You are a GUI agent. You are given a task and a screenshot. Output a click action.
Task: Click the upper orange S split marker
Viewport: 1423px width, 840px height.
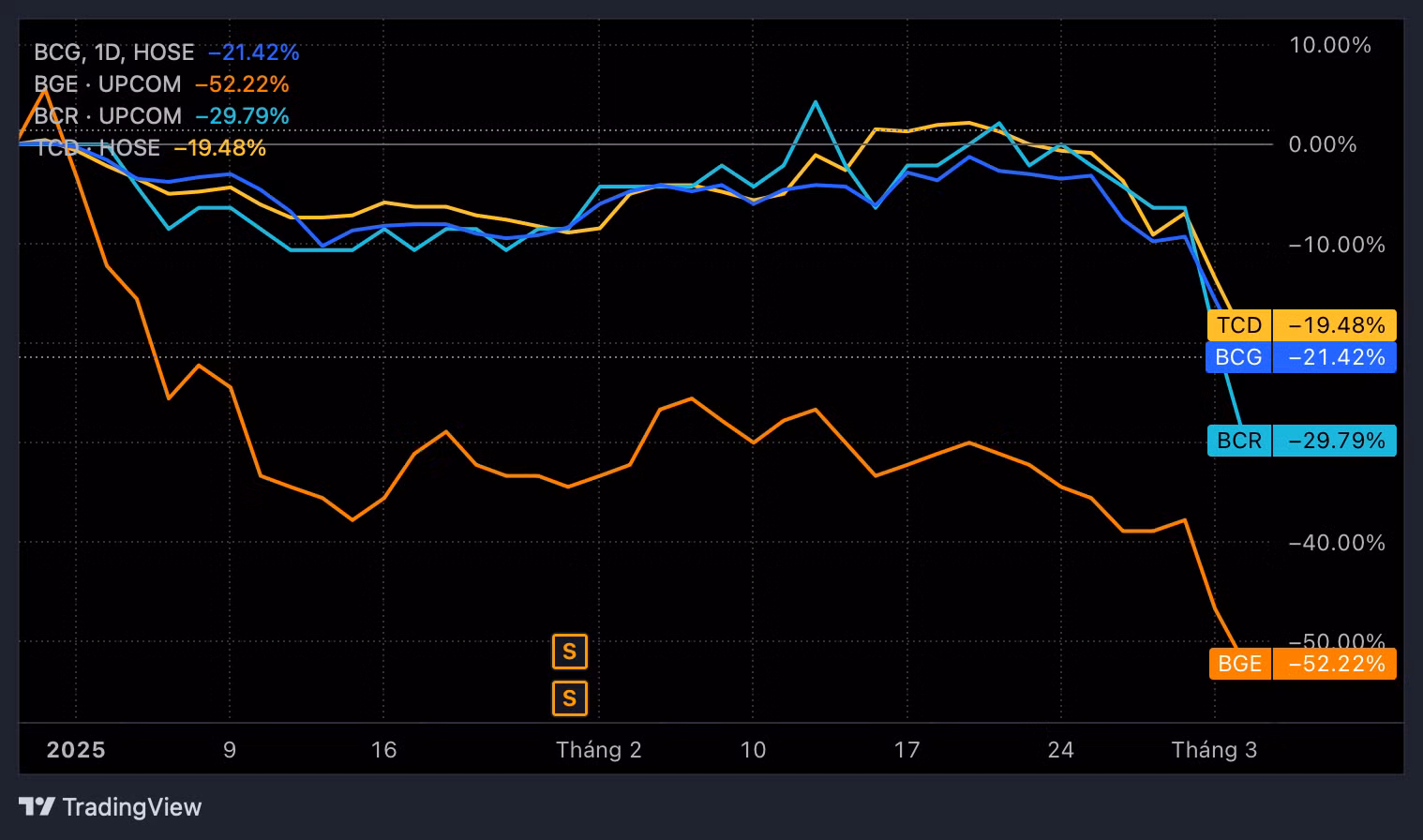point(569,652)
